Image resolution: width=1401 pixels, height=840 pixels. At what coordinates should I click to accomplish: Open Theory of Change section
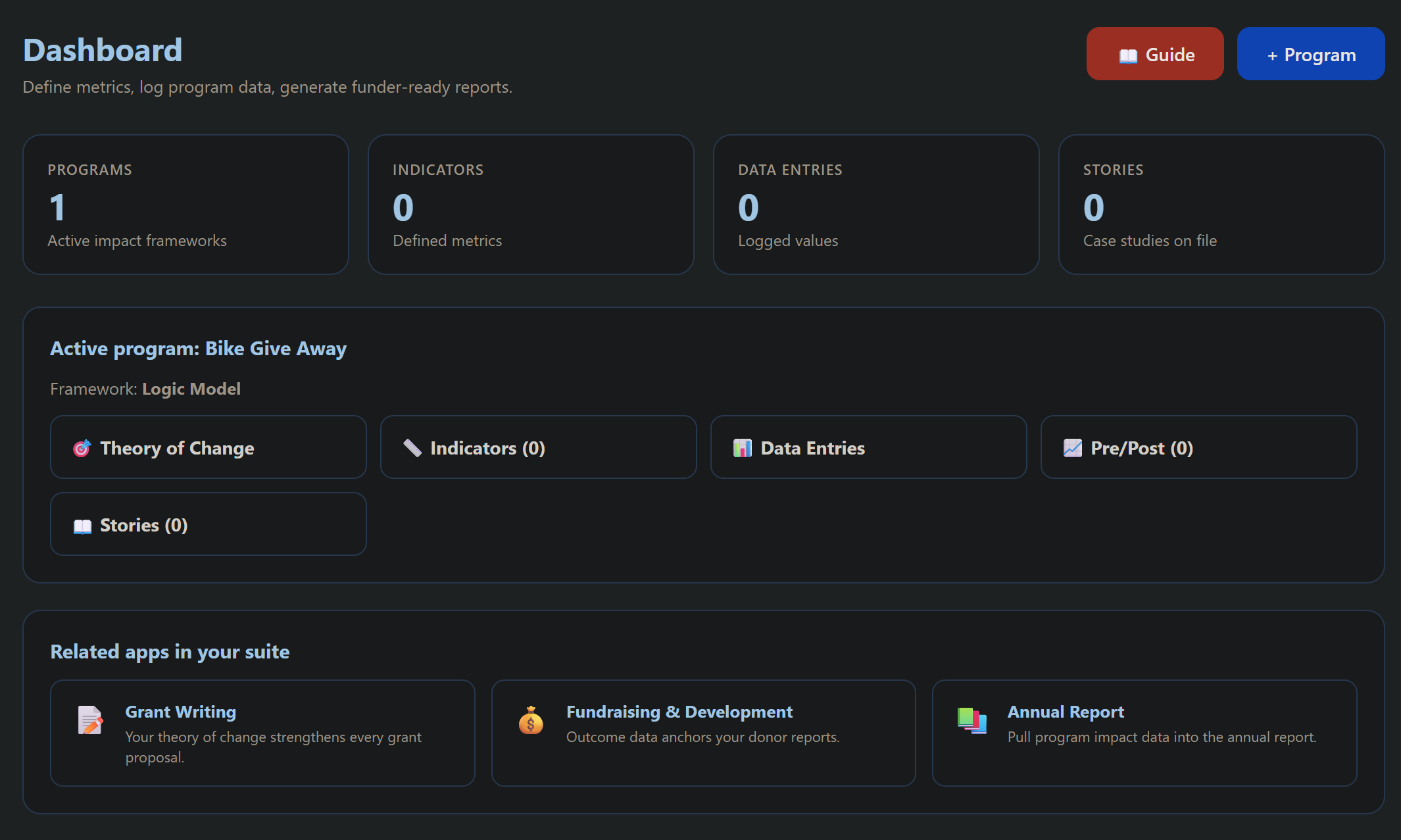click(x=208, y=447)
